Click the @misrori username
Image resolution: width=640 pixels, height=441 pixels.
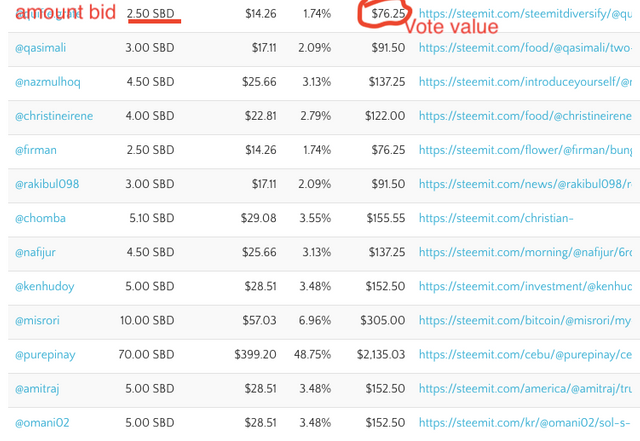39,320
